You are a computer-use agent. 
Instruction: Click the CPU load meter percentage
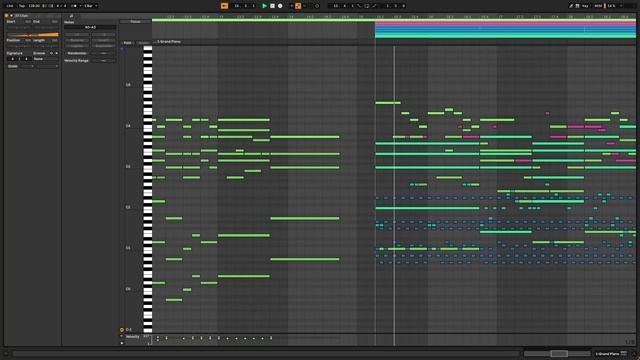[x=611, y=6]
